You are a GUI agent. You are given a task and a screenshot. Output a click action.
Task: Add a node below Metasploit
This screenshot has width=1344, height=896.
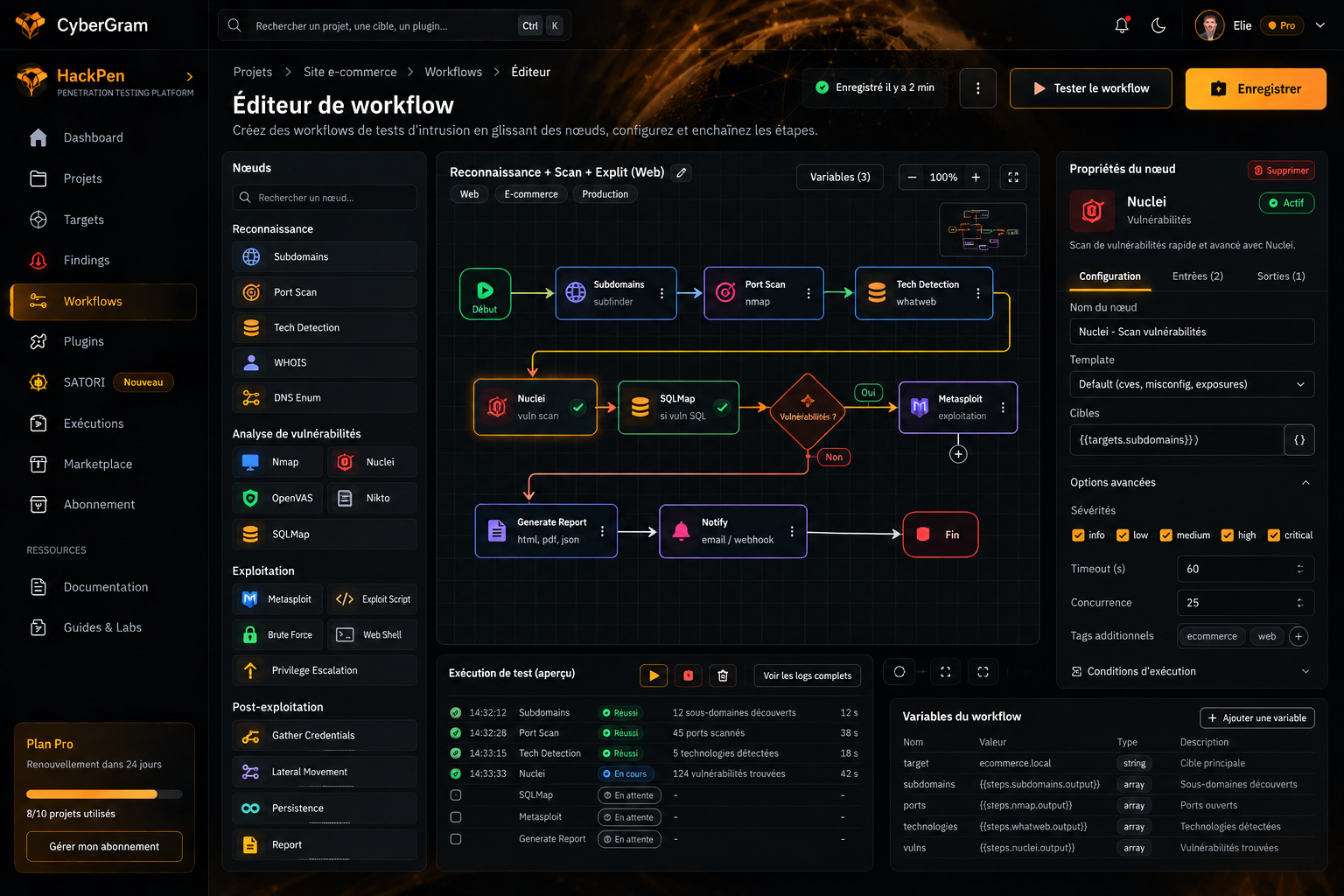(x=958, y=454)
